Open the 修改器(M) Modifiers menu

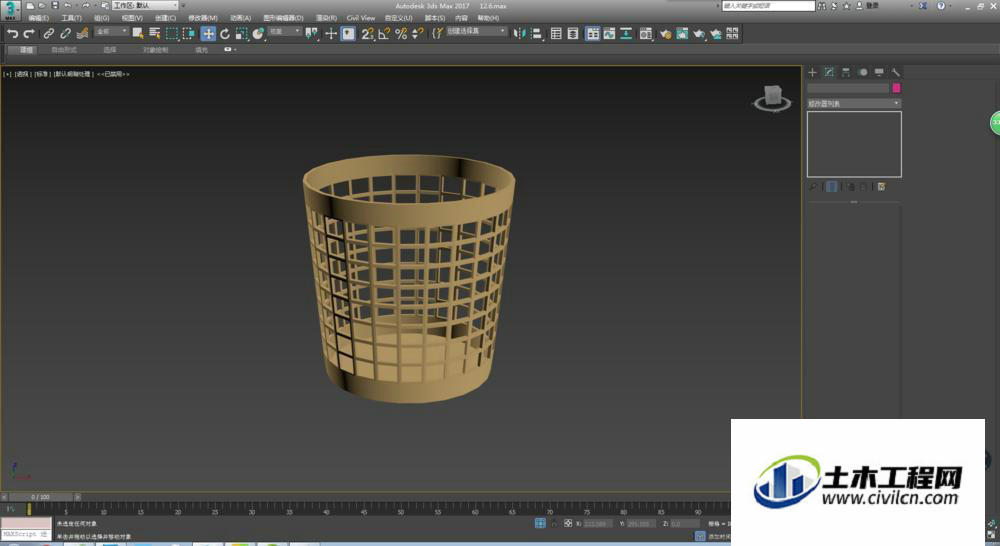pos(203,18)
